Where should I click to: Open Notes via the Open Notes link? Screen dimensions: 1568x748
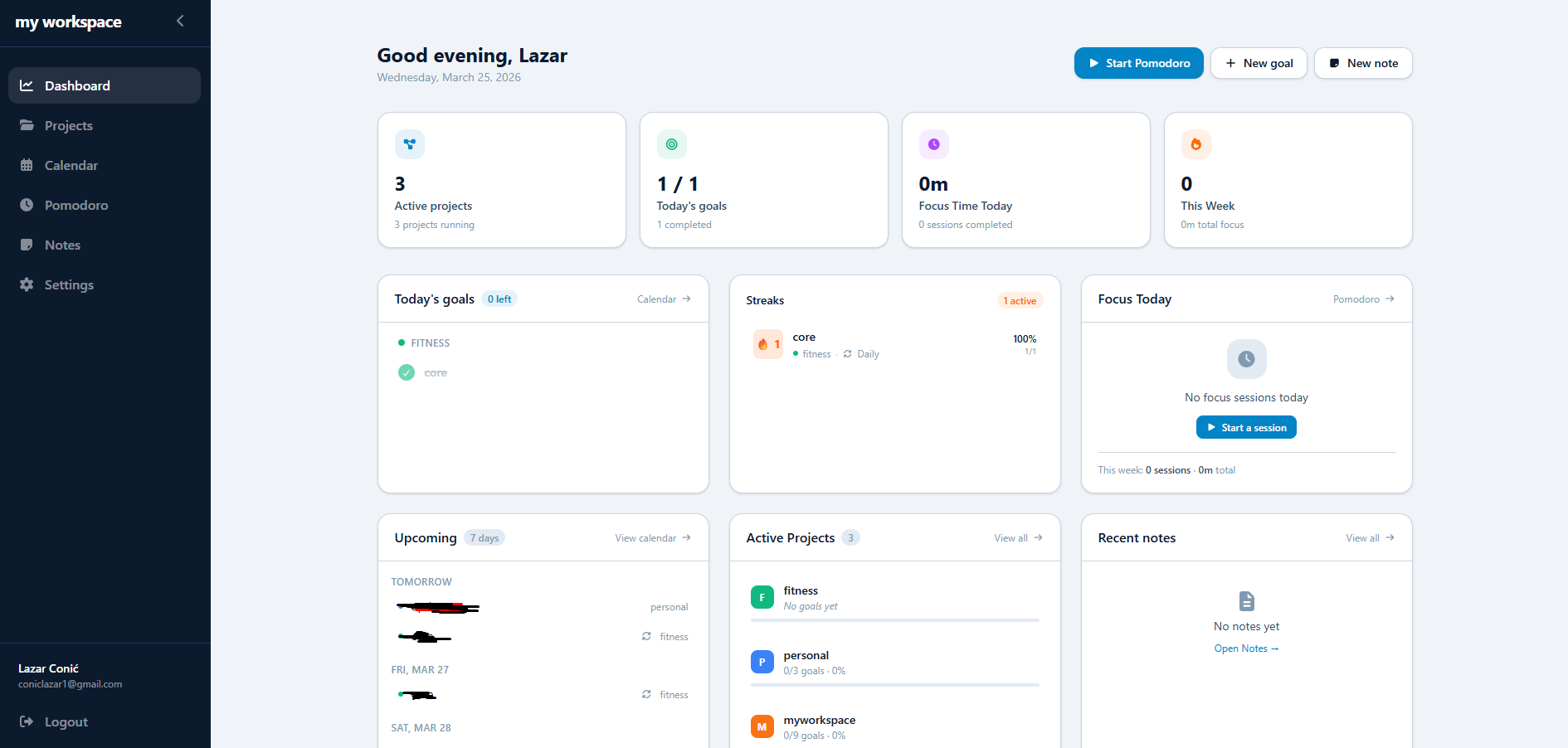pos(1245,648)
